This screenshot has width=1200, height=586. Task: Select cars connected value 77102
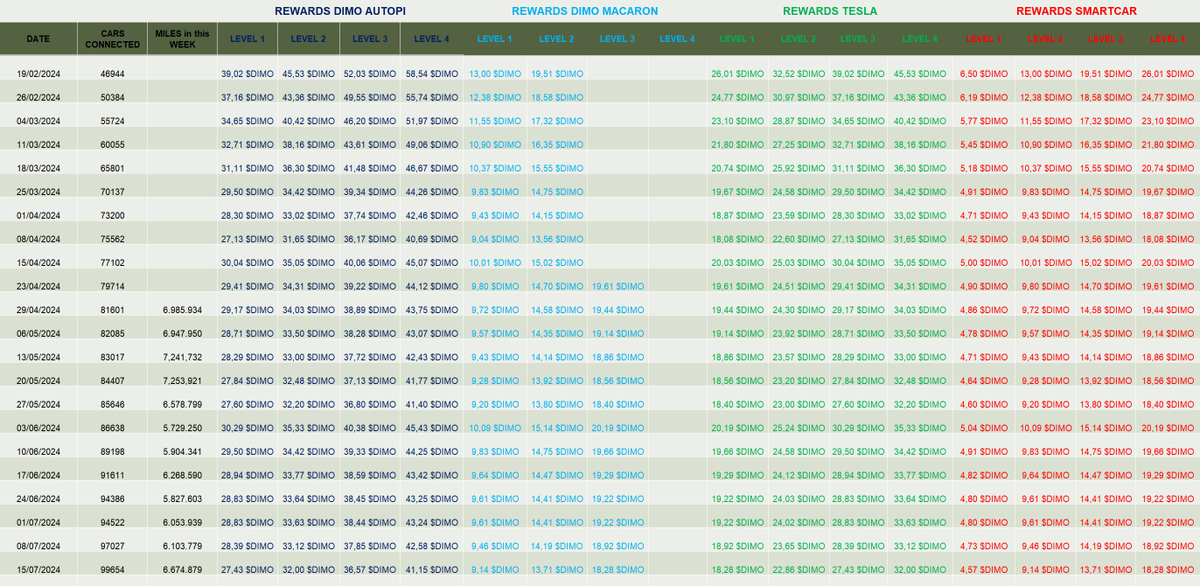point(112,262)
